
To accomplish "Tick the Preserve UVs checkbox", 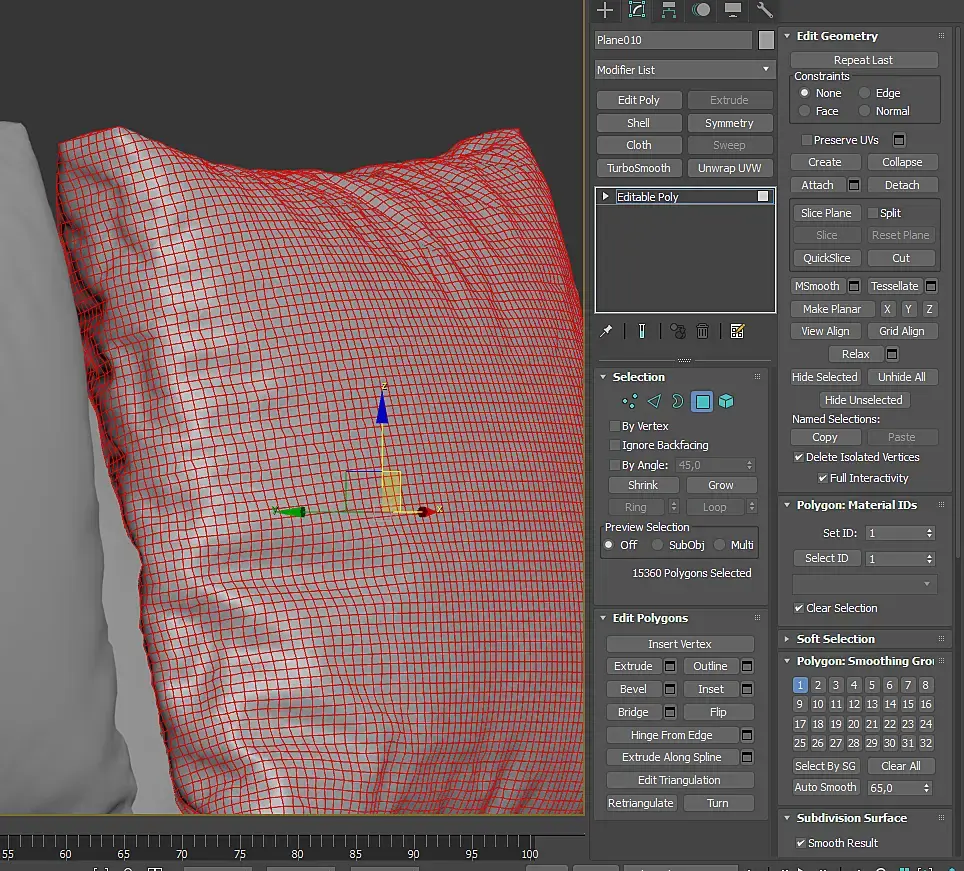I will [x=807, y=140].
